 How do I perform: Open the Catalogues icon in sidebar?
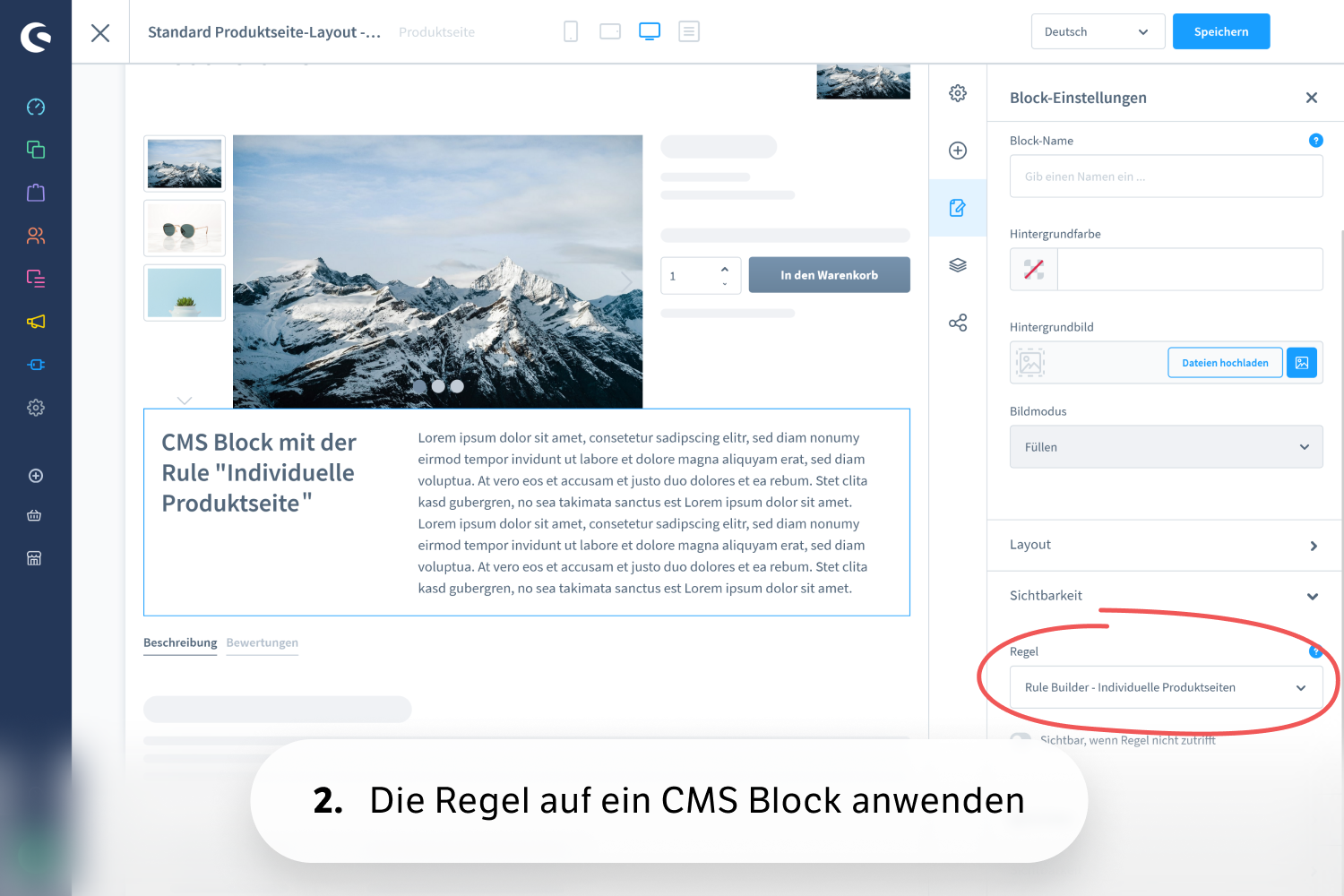point(36,150)
